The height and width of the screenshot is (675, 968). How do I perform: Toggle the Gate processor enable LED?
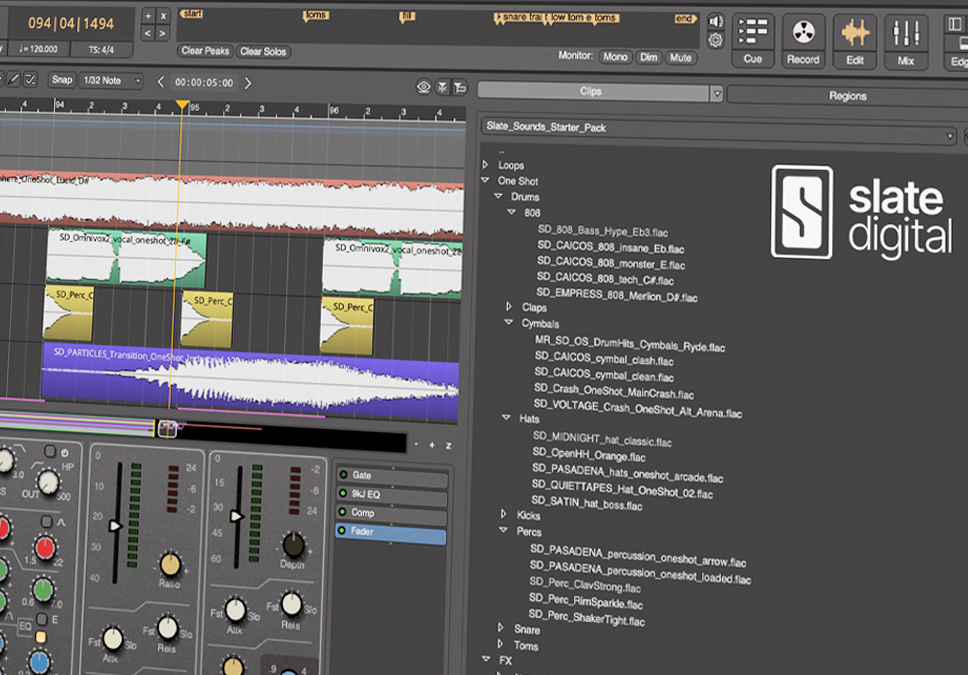pyautogui.click(x=343, y=476)
